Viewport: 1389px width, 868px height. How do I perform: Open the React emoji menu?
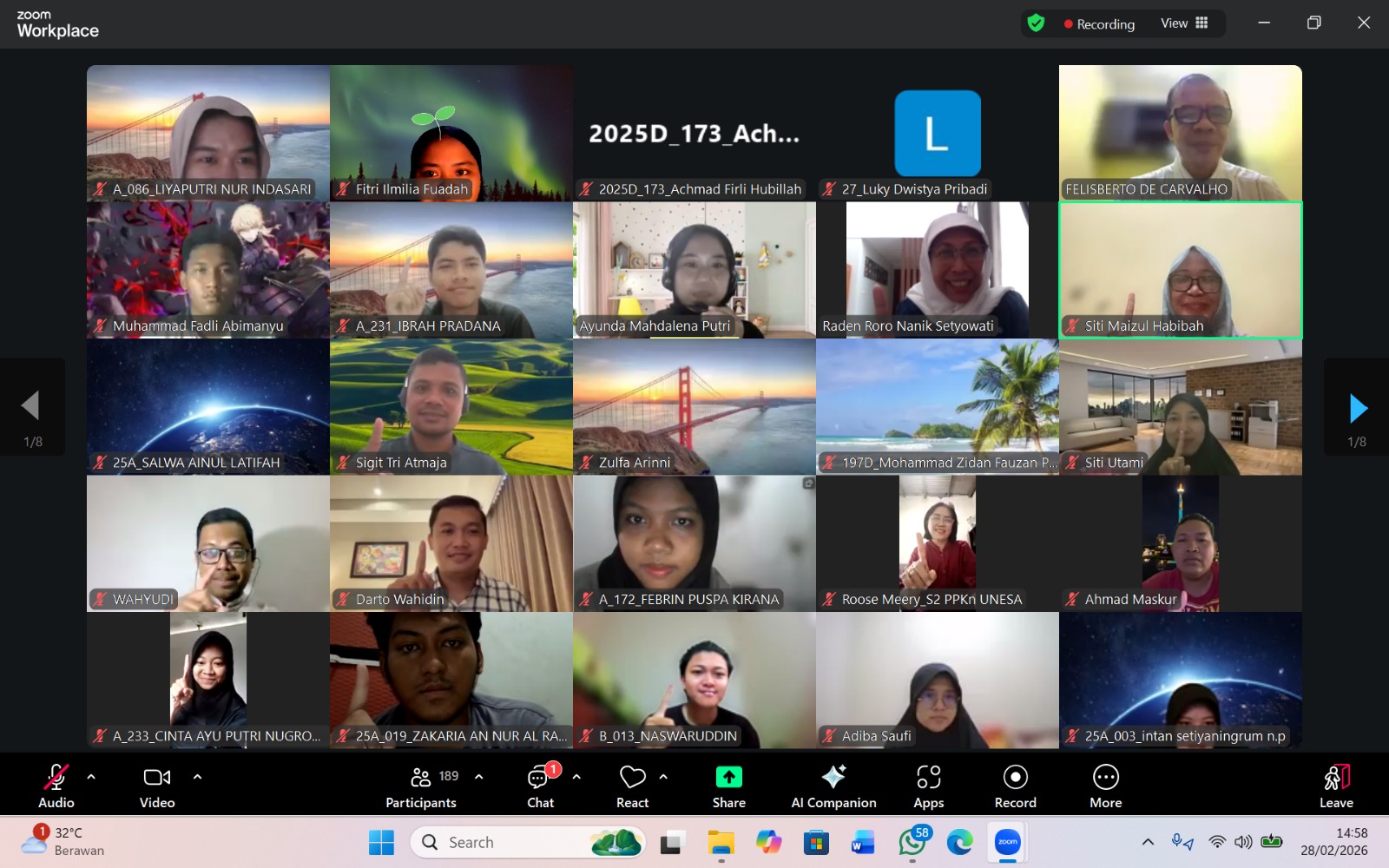tap(633, 786)
